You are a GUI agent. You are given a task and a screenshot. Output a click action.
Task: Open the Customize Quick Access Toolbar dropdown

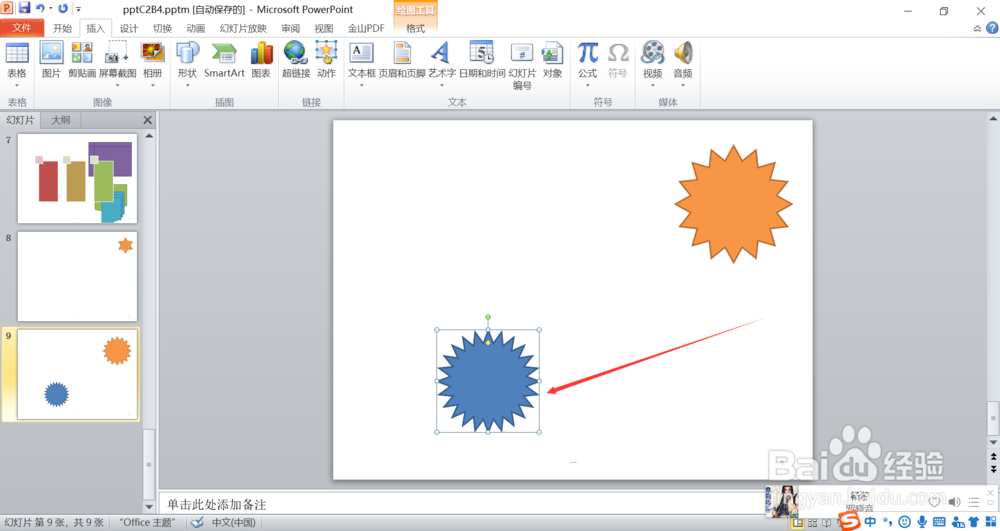pos(78,9)
